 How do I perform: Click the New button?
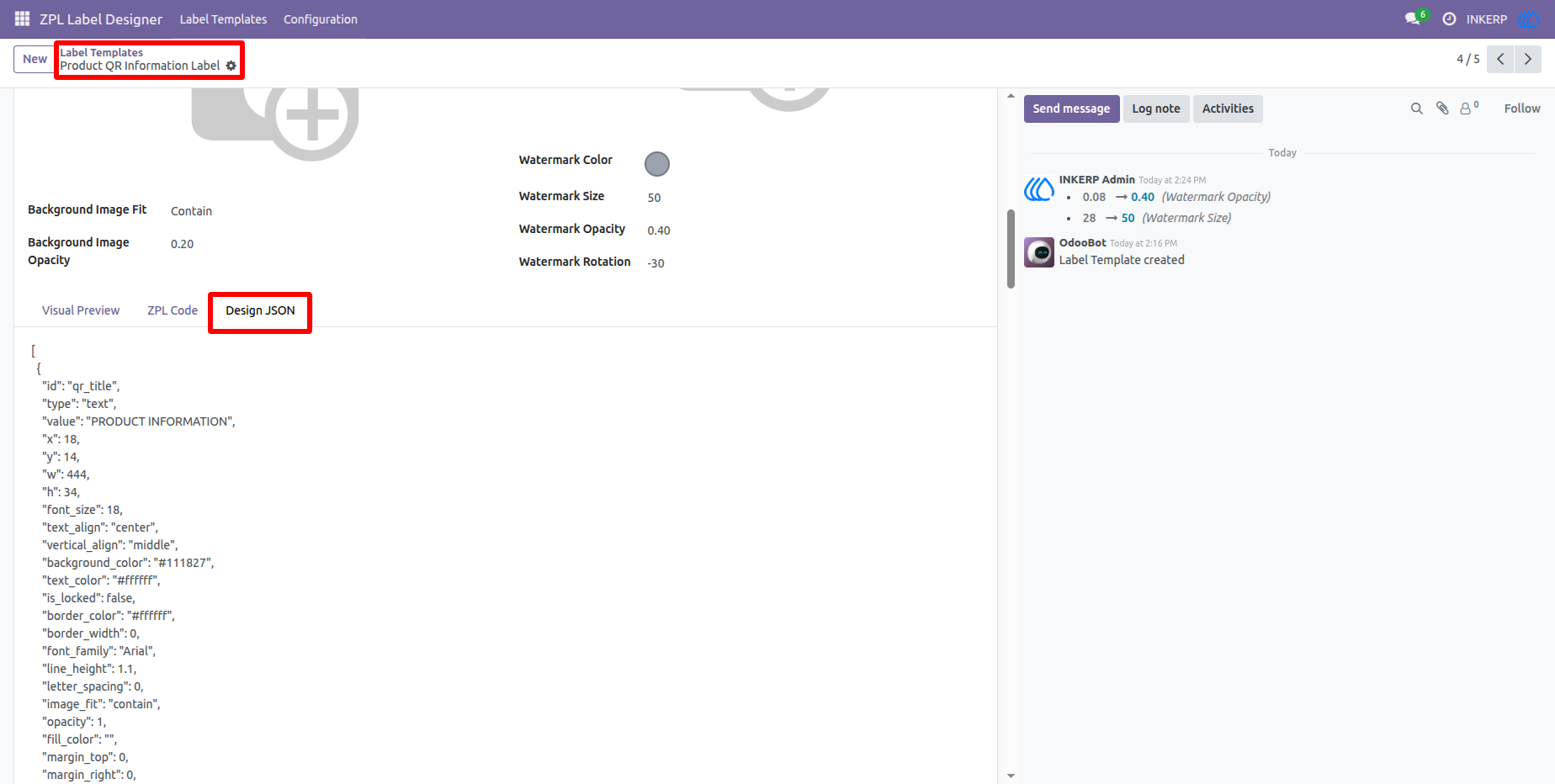click(34, 59)
